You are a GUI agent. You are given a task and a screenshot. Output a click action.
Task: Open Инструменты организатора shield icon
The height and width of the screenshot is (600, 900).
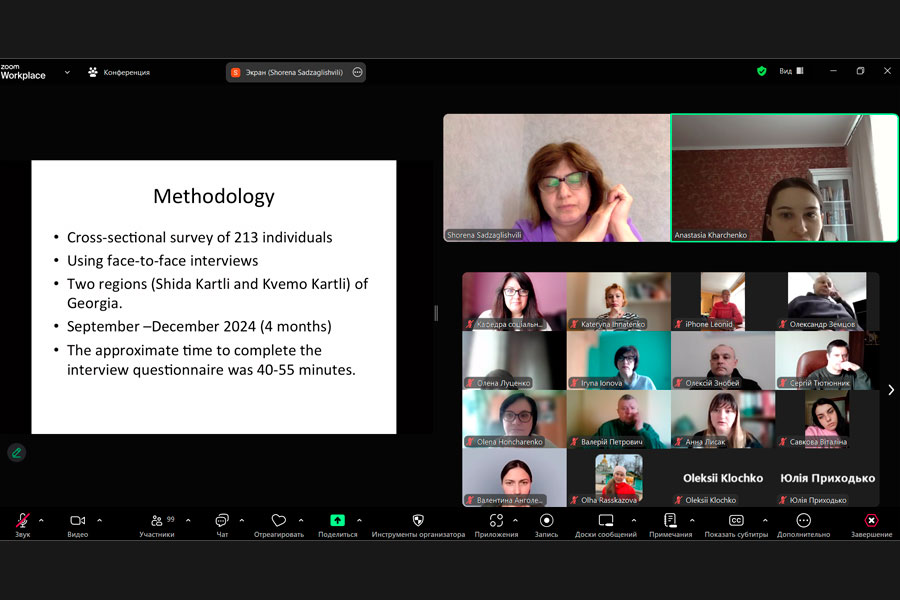pyautogui.click(x=418, y=521)
